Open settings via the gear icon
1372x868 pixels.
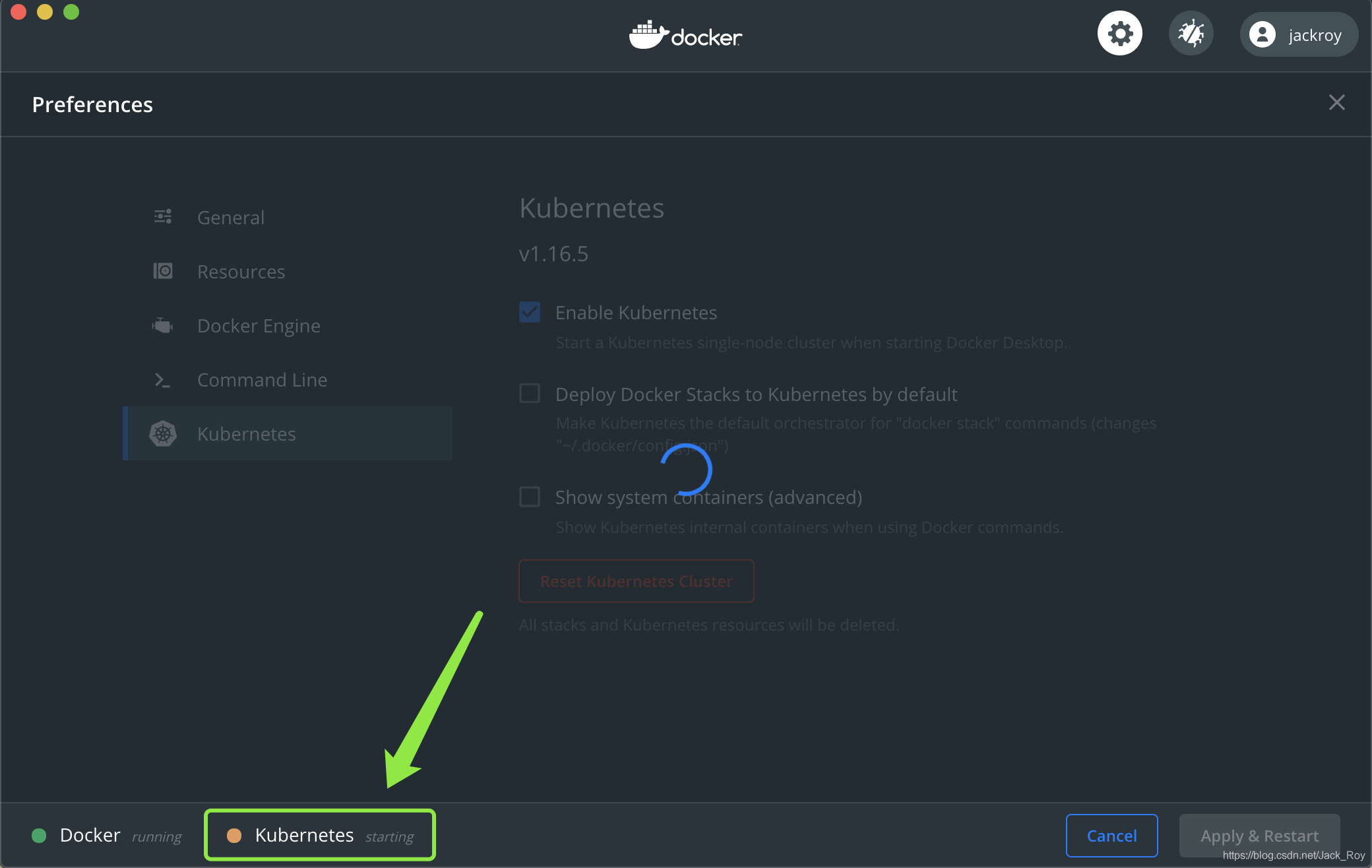[x=1119, y=34]
